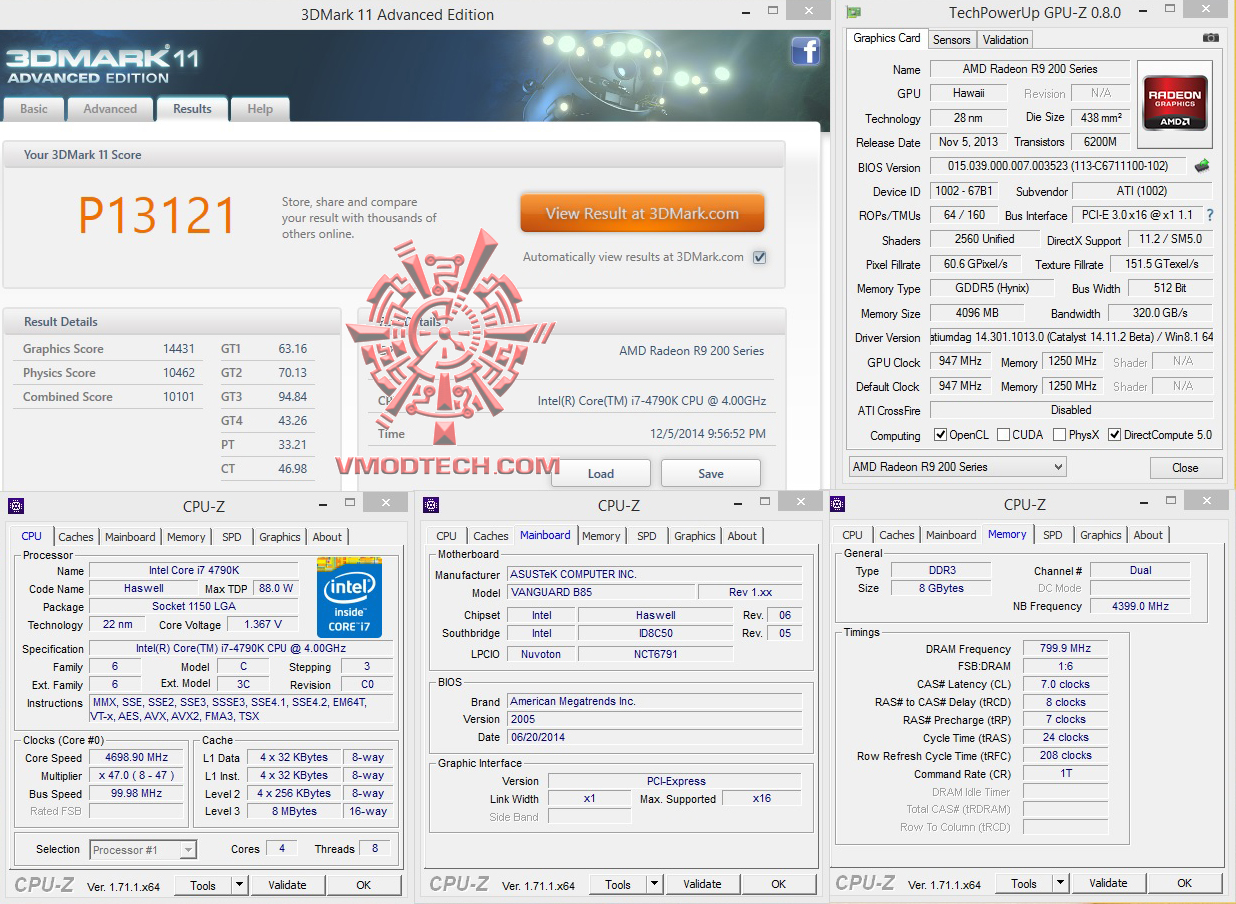Viewport: 1236px width, 904px height.
Task: Open the Processor #1 selection dropdown
Action: pos(143,850)
